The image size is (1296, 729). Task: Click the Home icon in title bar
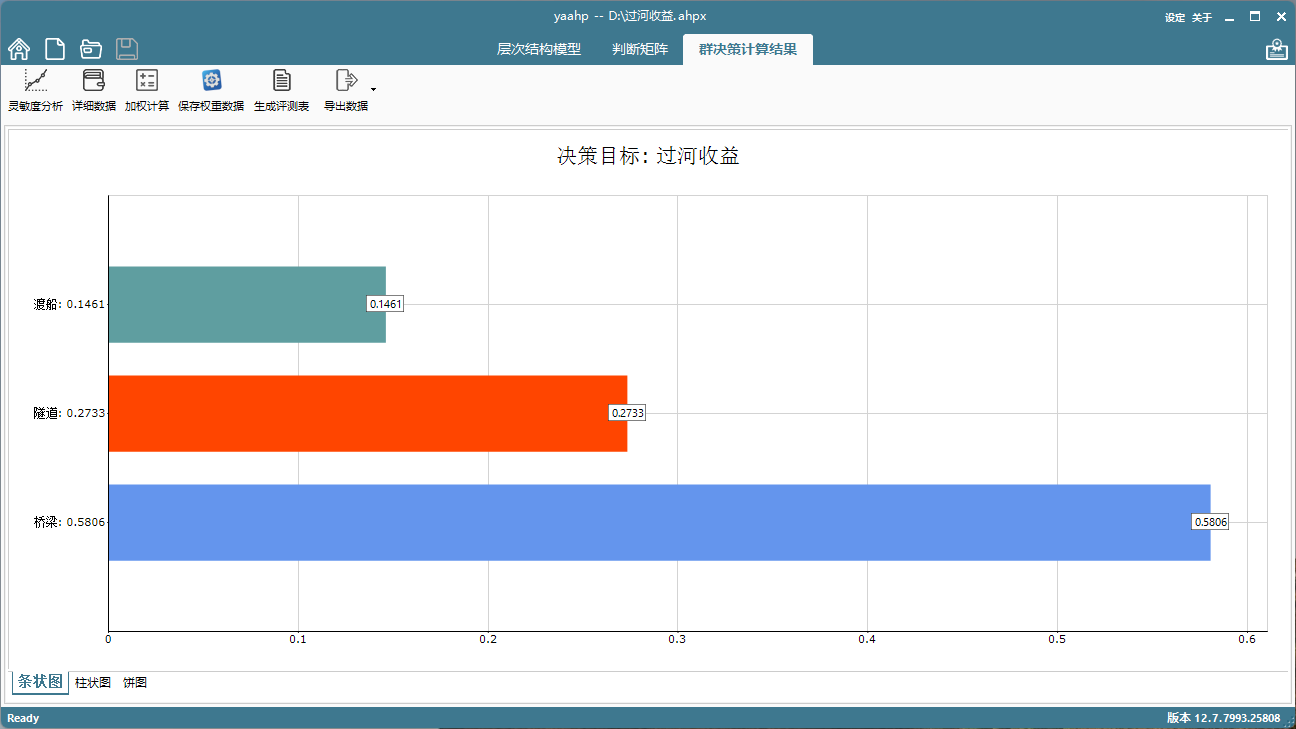tap(19, 49)
